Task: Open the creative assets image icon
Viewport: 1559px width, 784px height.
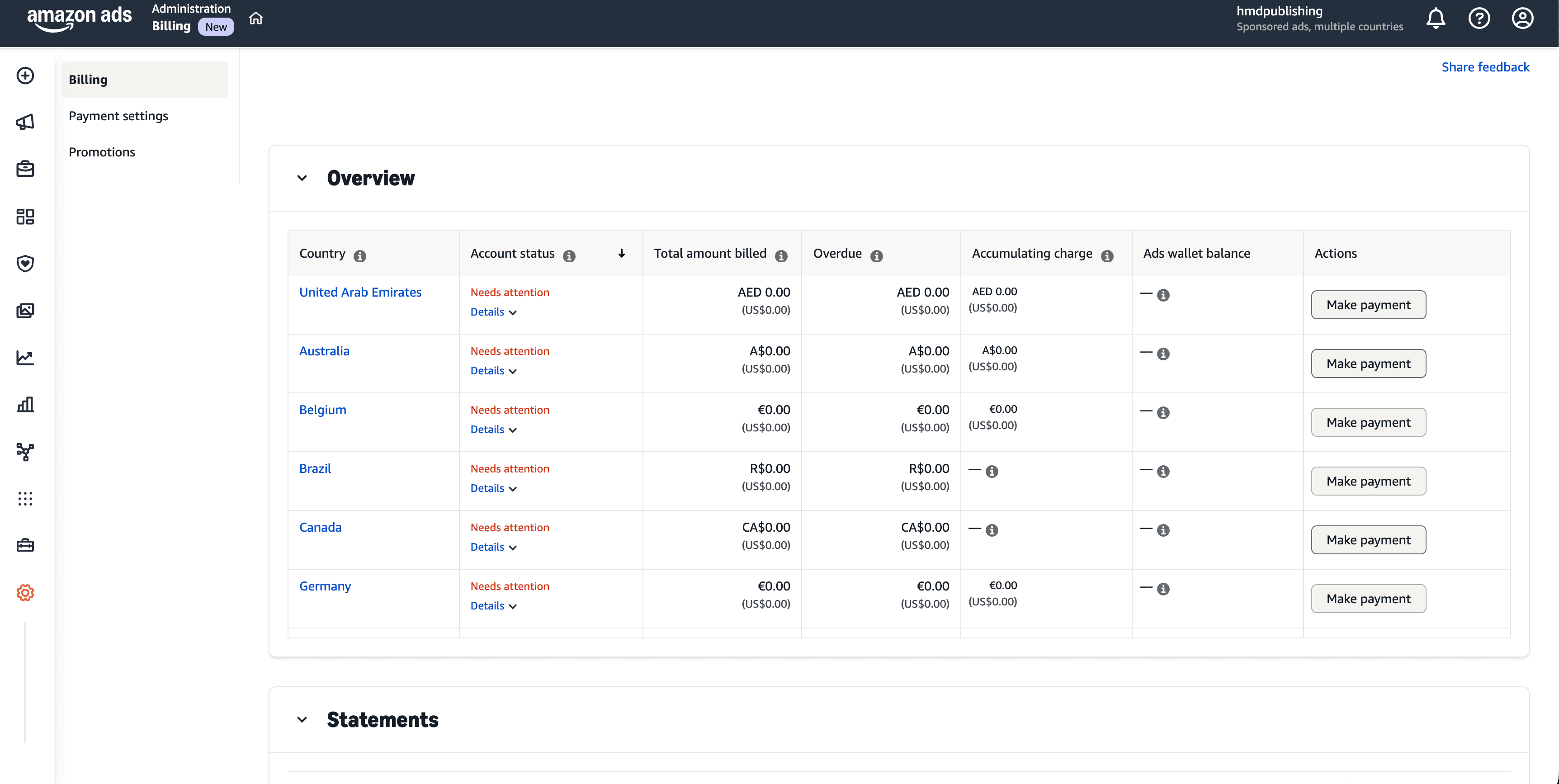Action: point(25,311)
